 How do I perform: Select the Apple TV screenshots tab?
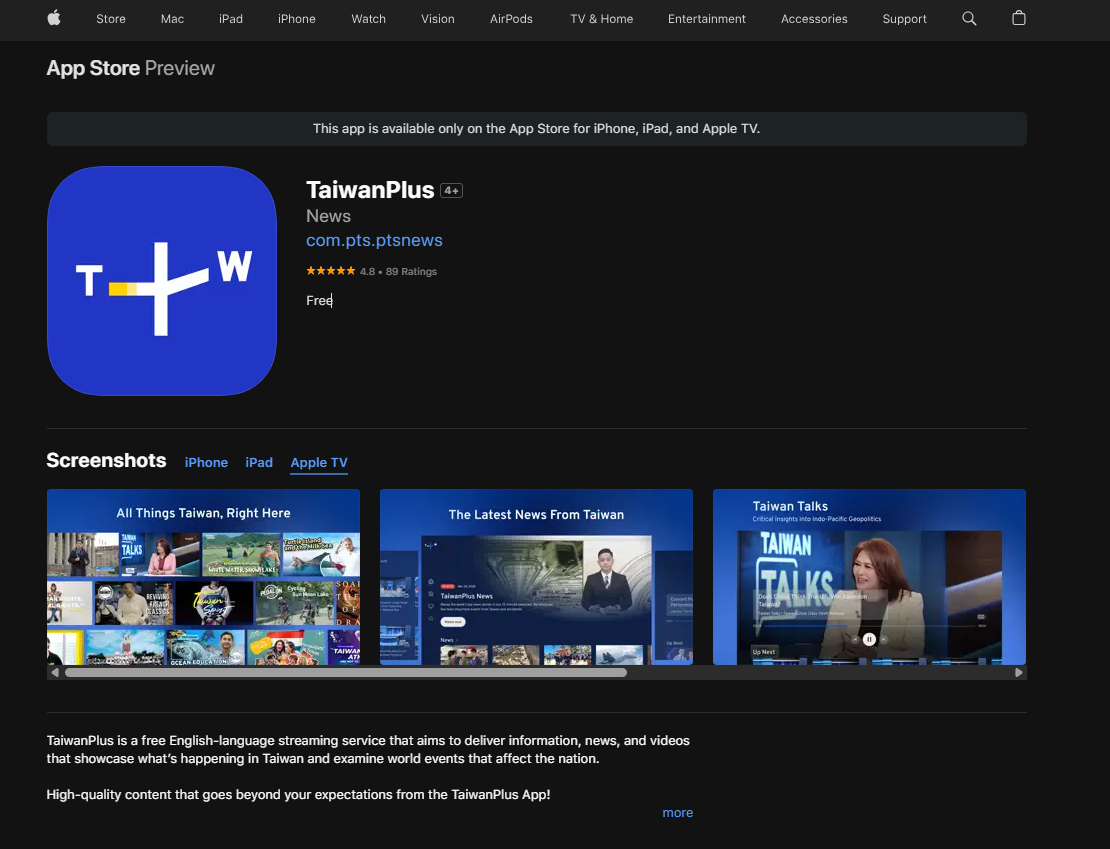pyautogui.click(x=318, y=462)
